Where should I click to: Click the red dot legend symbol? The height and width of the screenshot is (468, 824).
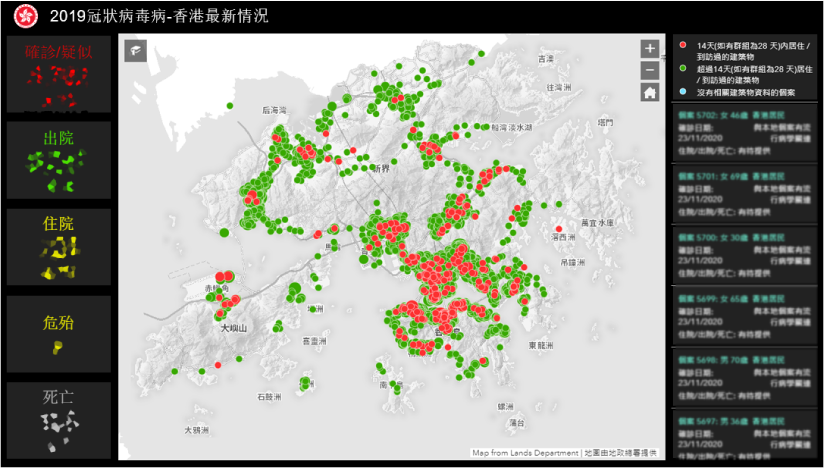click(x=681, y=46)
